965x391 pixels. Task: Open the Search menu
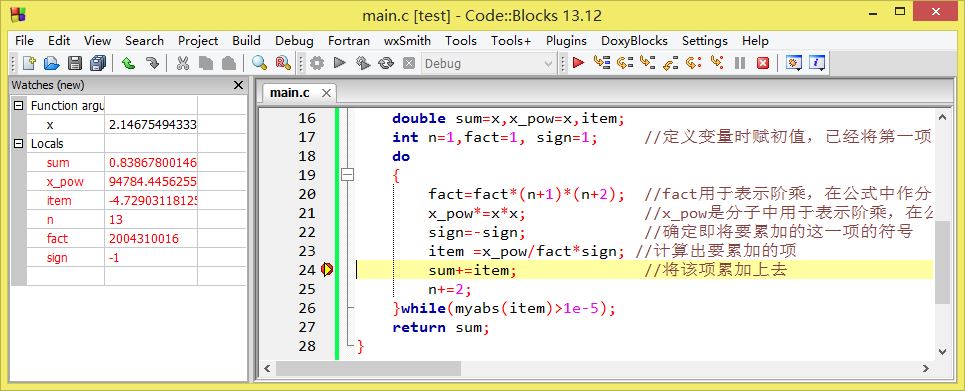pyautogui.click(x=144, y=41)
